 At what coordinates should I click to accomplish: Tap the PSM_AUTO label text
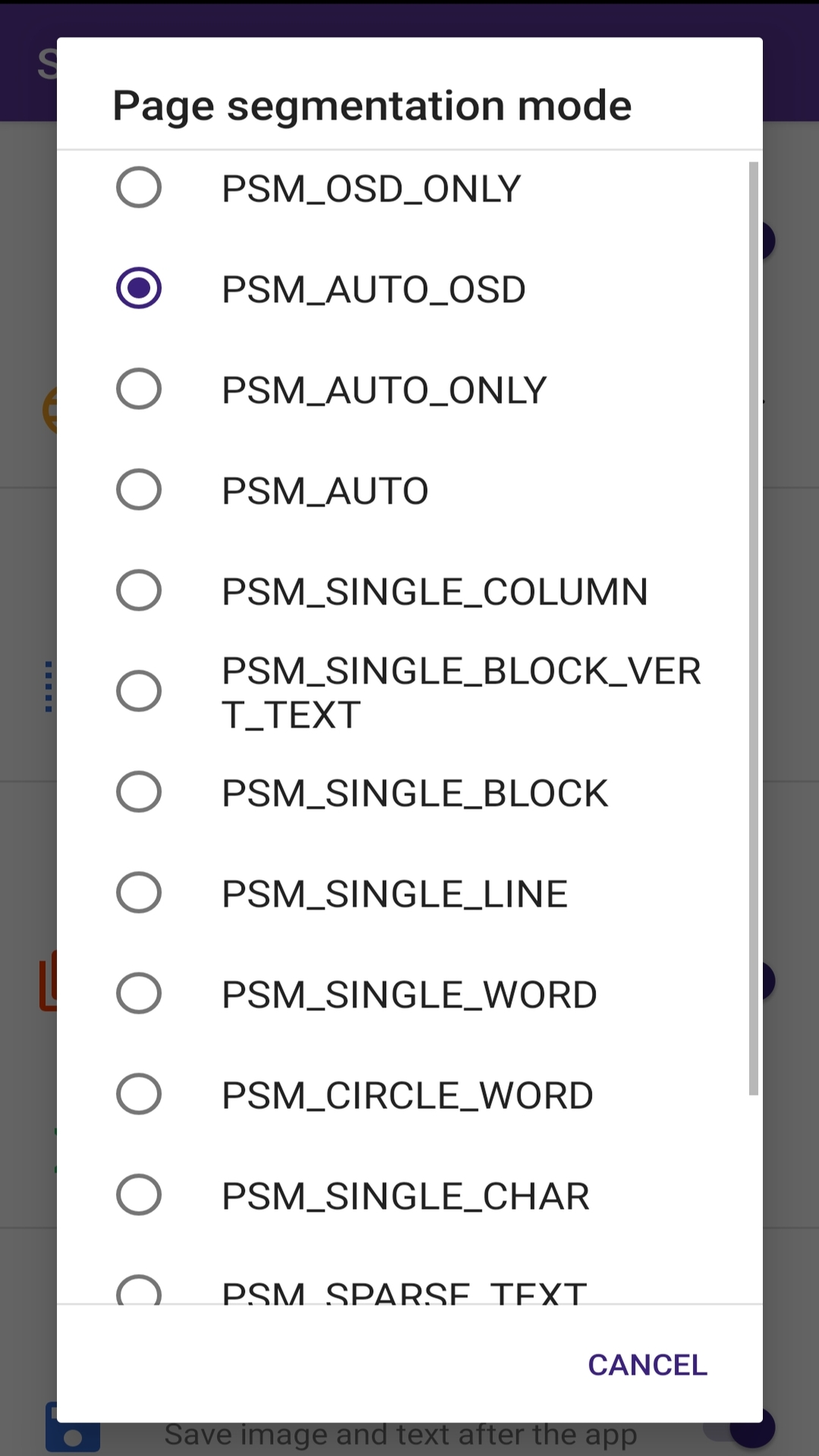[x=325, y=491]
